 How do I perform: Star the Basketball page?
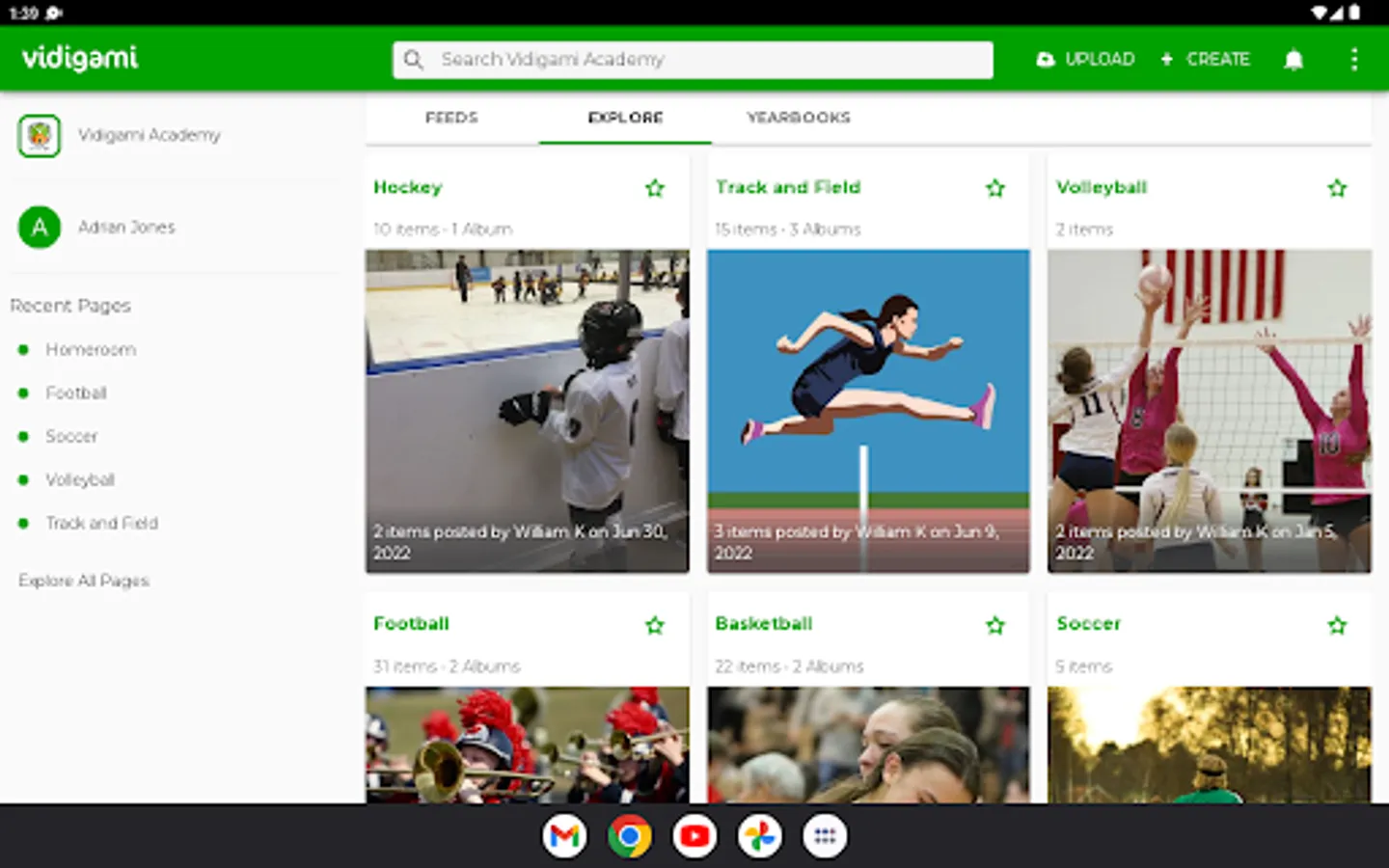[995, 625]
